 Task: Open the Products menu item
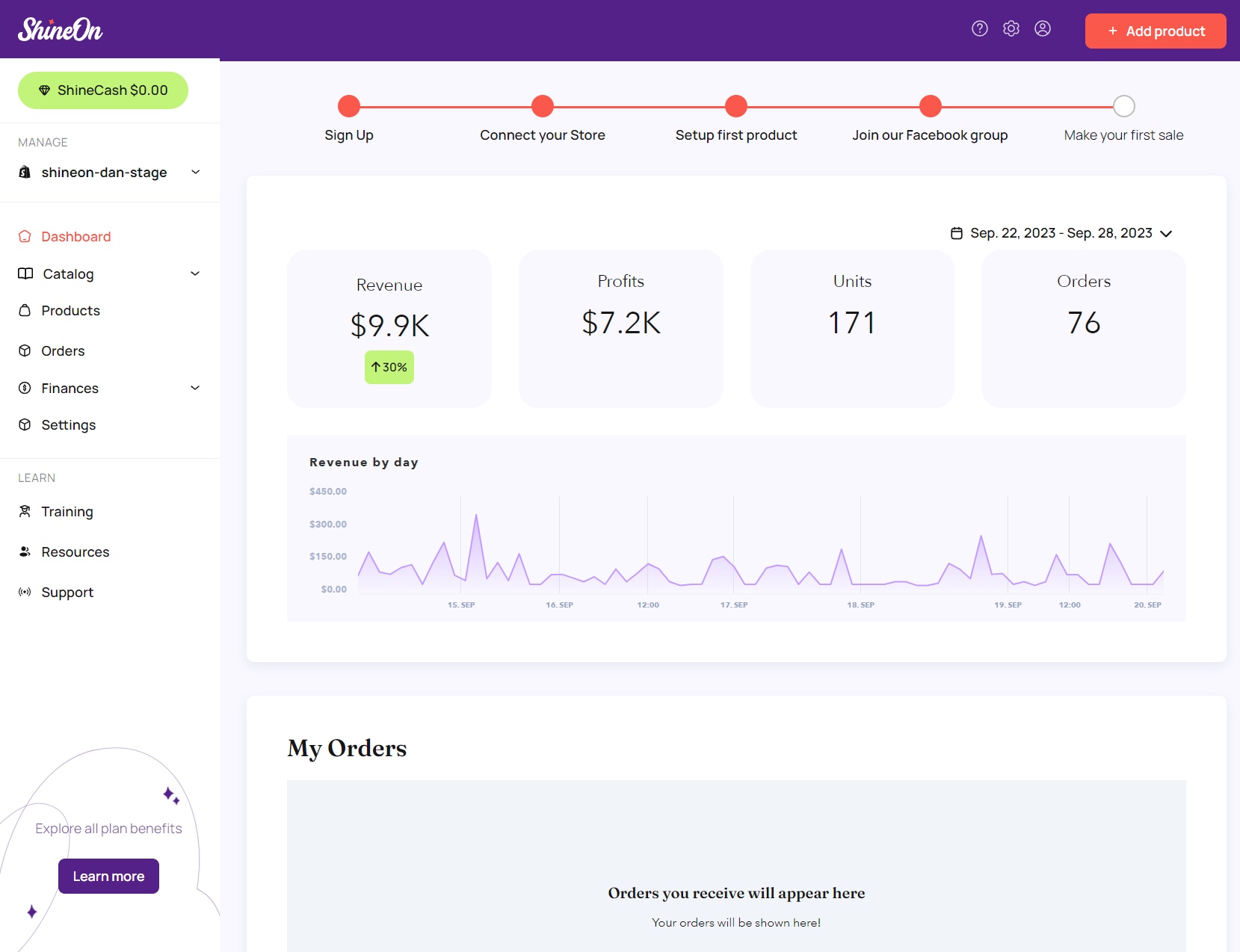tap(70, 310)
